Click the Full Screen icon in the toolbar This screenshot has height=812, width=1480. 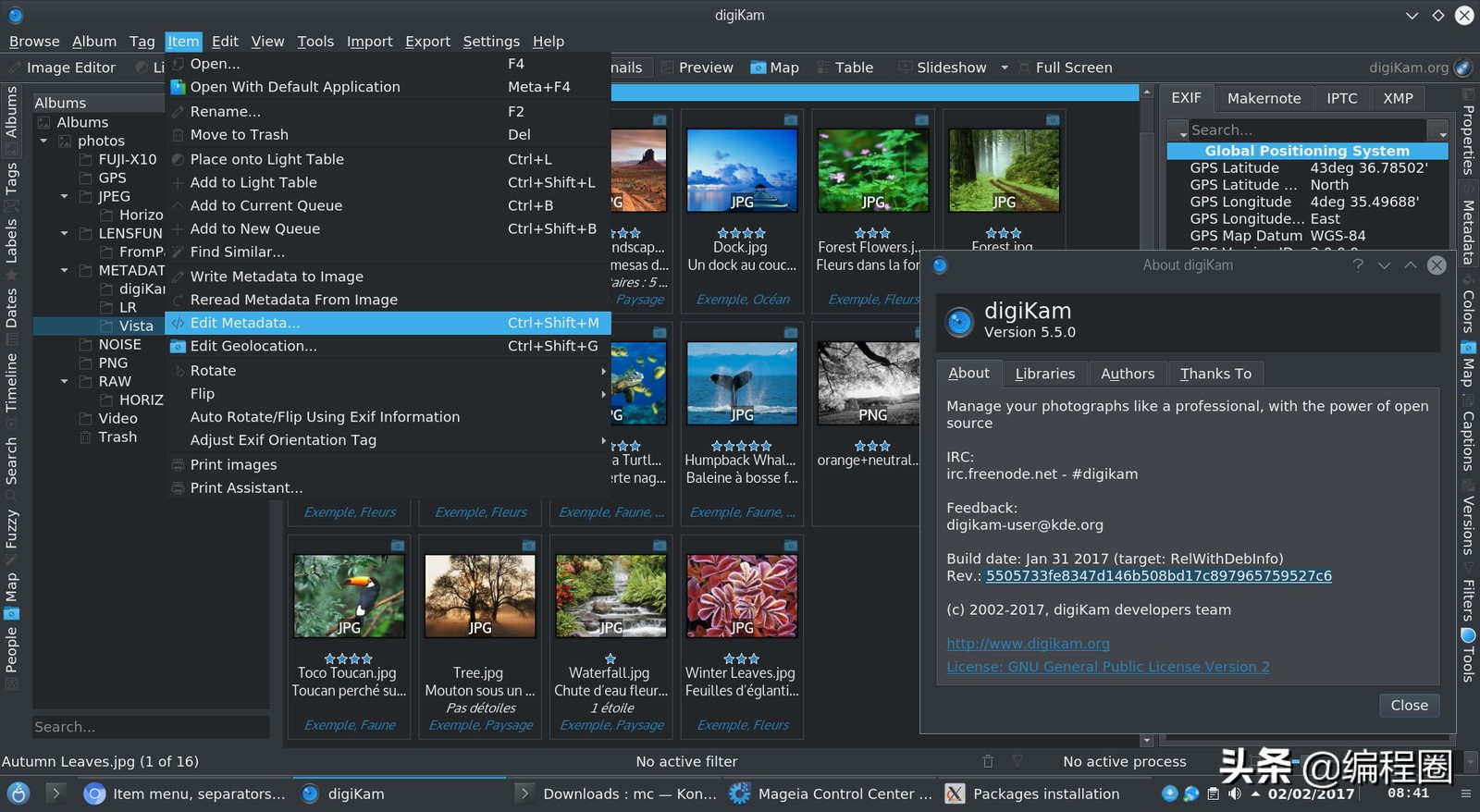(x=1024, y=68)
